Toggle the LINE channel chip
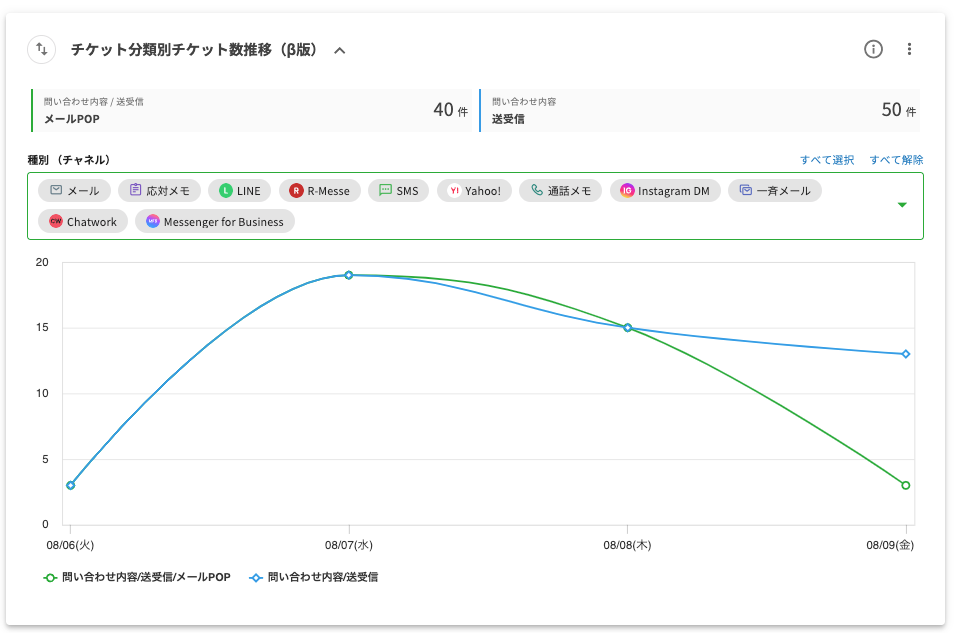This screenshot has height=633, width=955. click(x=239, y=191)
